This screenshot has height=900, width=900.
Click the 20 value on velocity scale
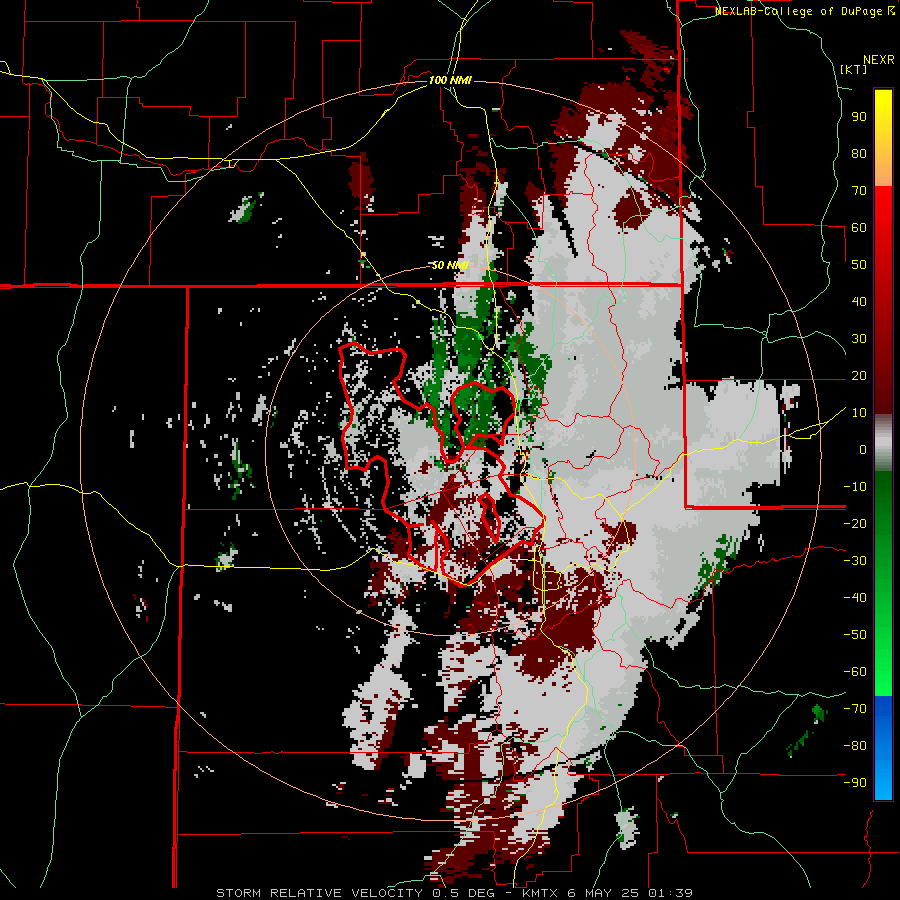tap(859, 375)
